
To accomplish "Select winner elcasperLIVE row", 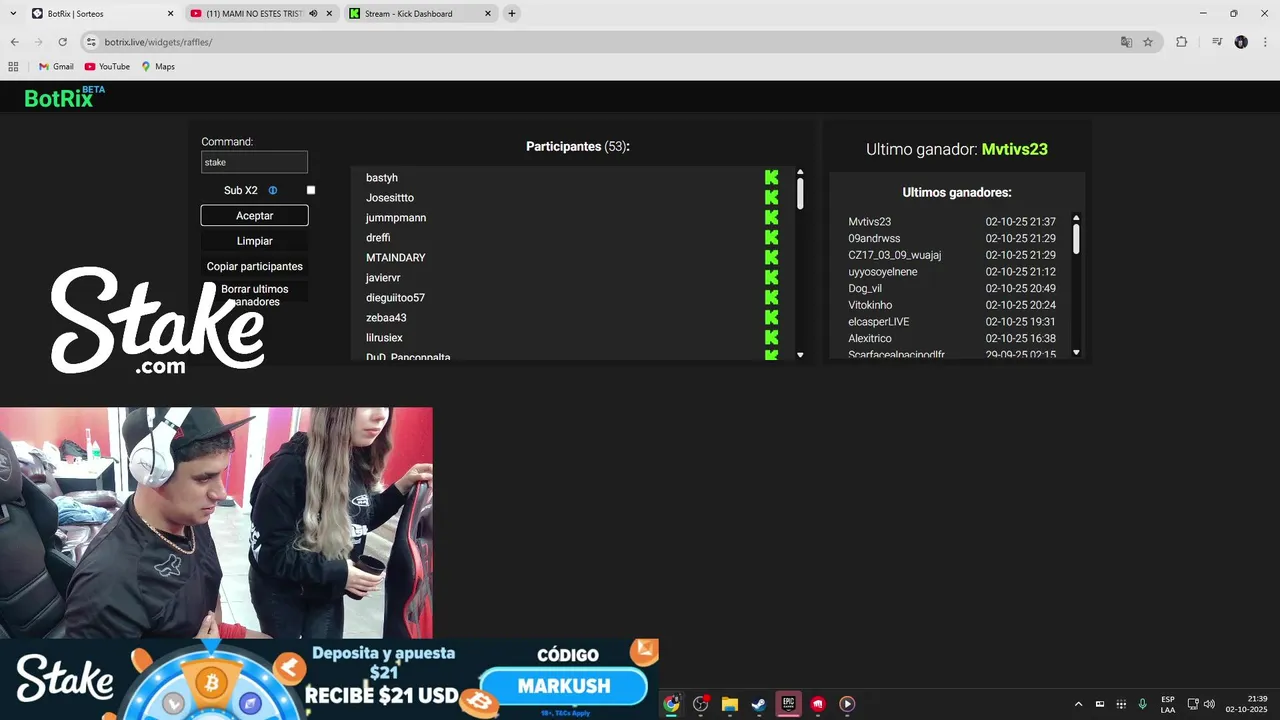I will [952, 322].
